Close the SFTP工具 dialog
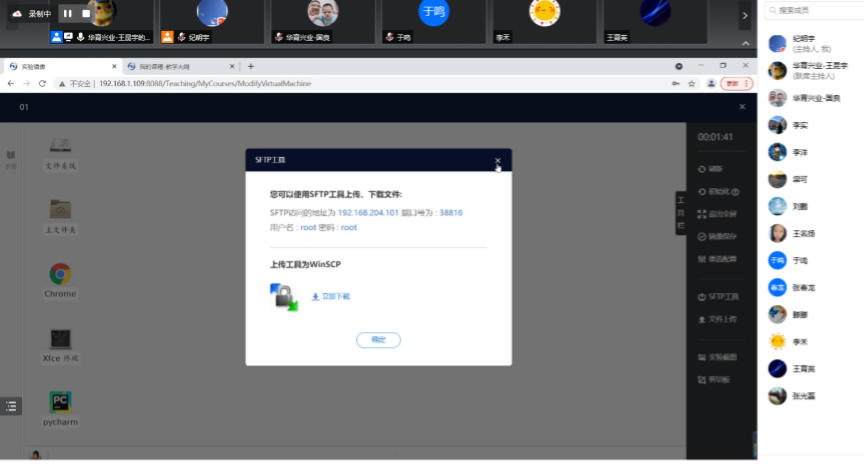 pos(497,160)
